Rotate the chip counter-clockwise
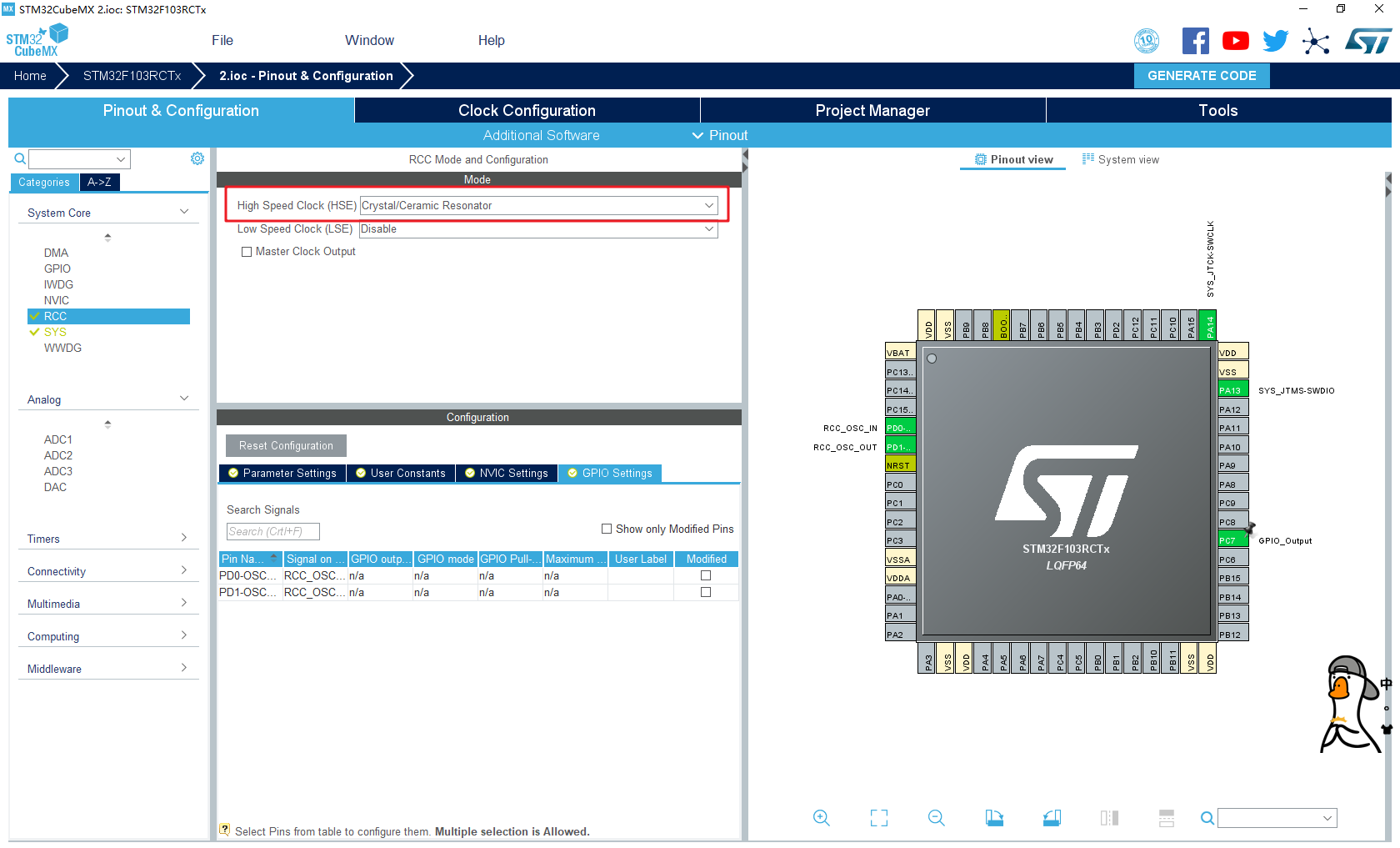The image size is (1400, 848). click(x=1052, y=818)
